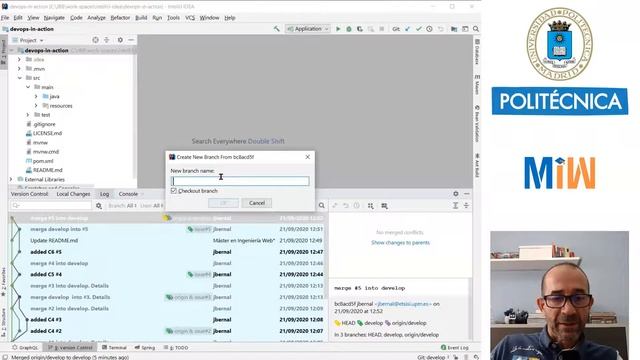640x360 pixels.
Task: Open the TODO tool window tab
Action: pyautogui.click(x=176, y=348)
